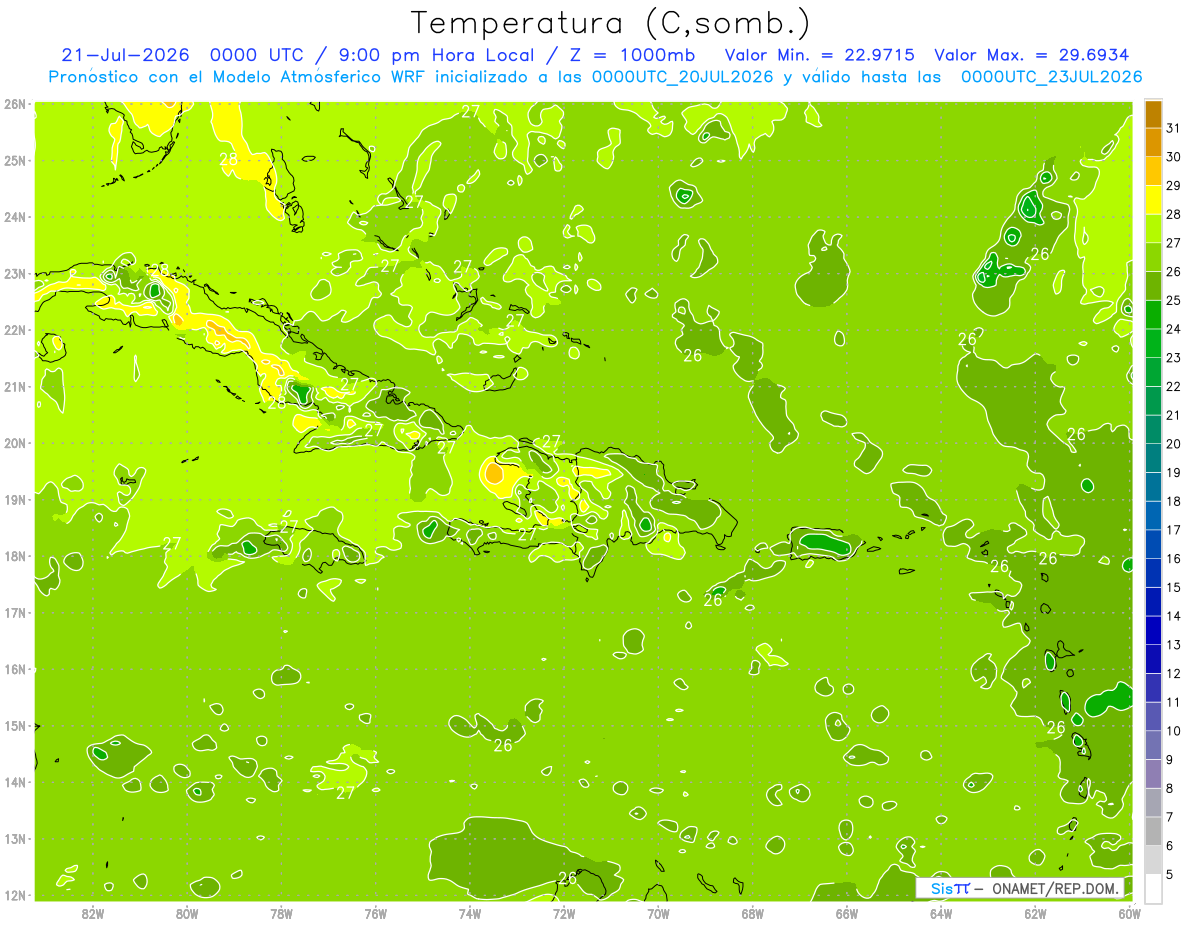Click the "66W" longitude label
The image size is (1200, 927).
point(846,913)
